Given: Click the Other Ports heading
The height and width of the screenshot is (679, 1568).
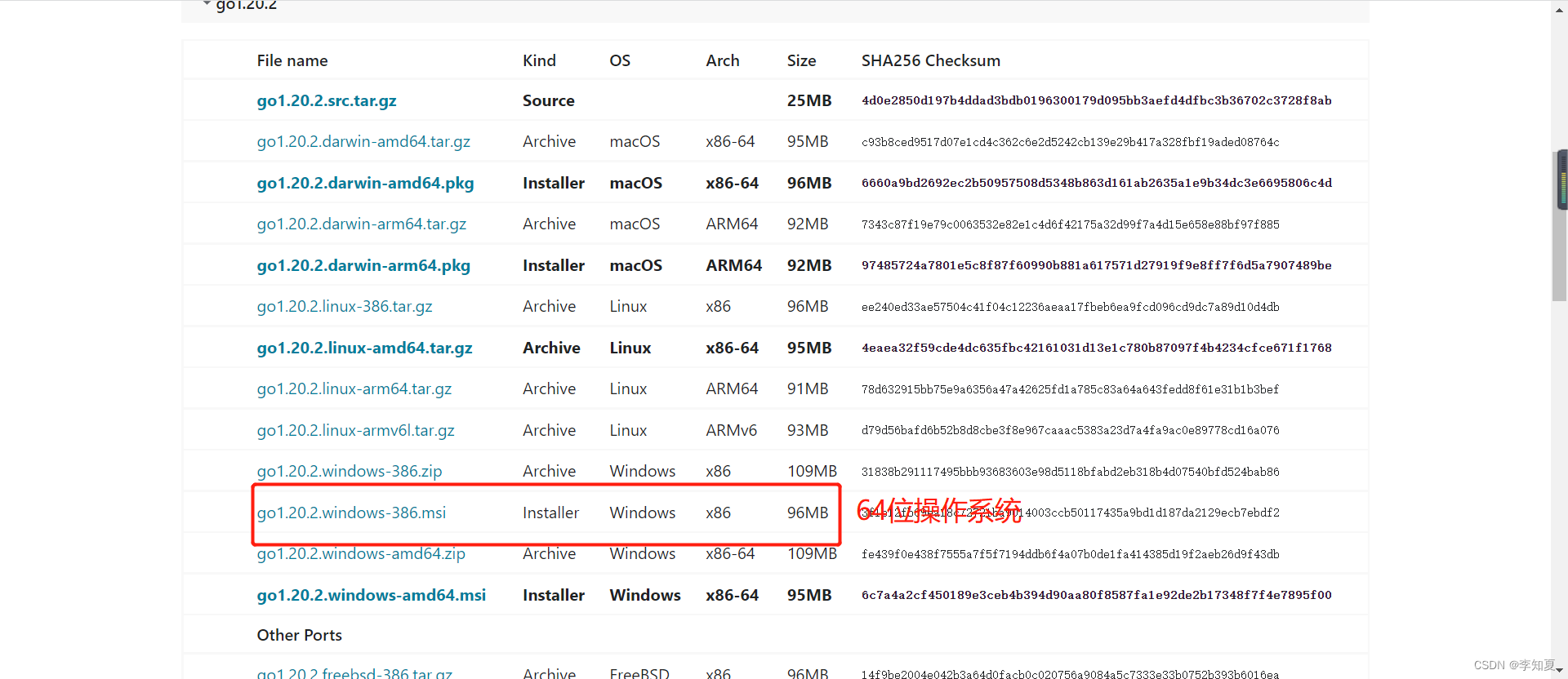Looking at the screenshot, I should (299, 635).
